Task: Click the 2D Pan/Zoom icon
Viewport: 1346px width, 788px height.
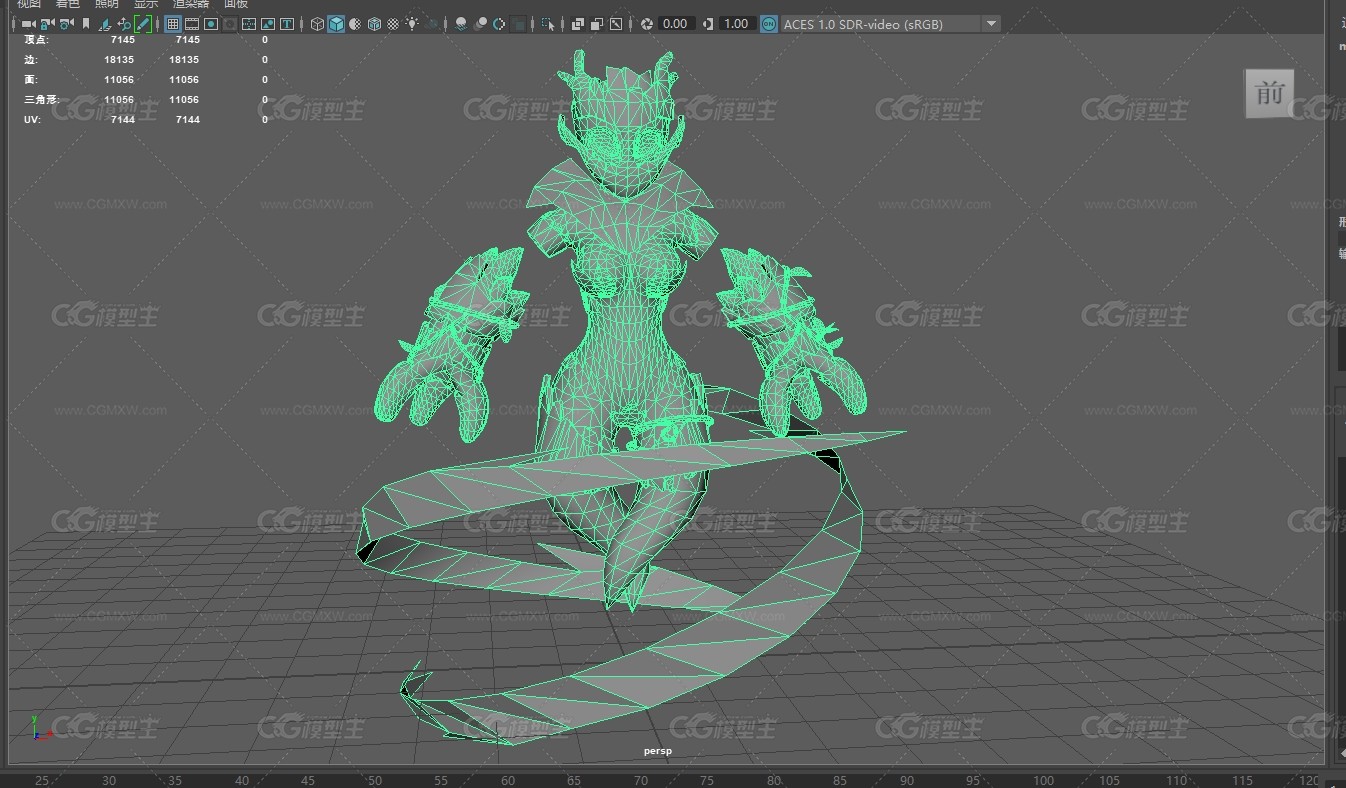Action: [123, 23]
